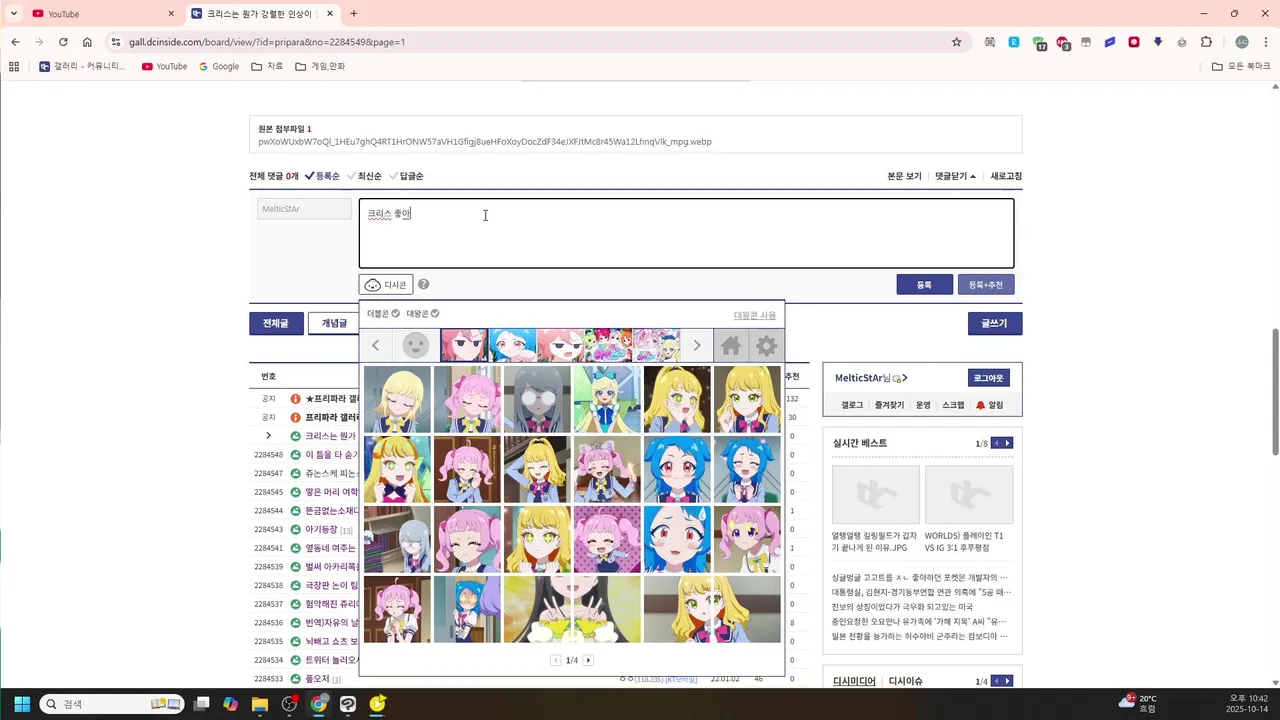
Task: Log out using 로그아웃 button
Action: tap(989, 378)
